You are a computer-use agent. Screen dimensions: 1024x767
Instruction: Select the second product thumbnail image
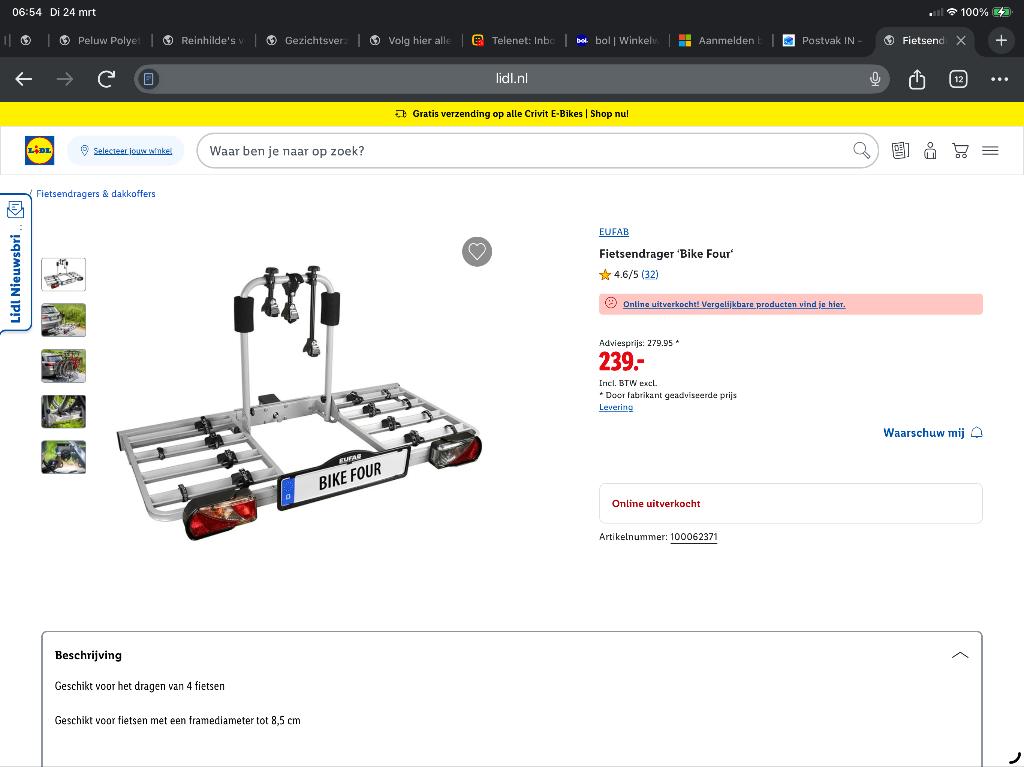point(63,320)
